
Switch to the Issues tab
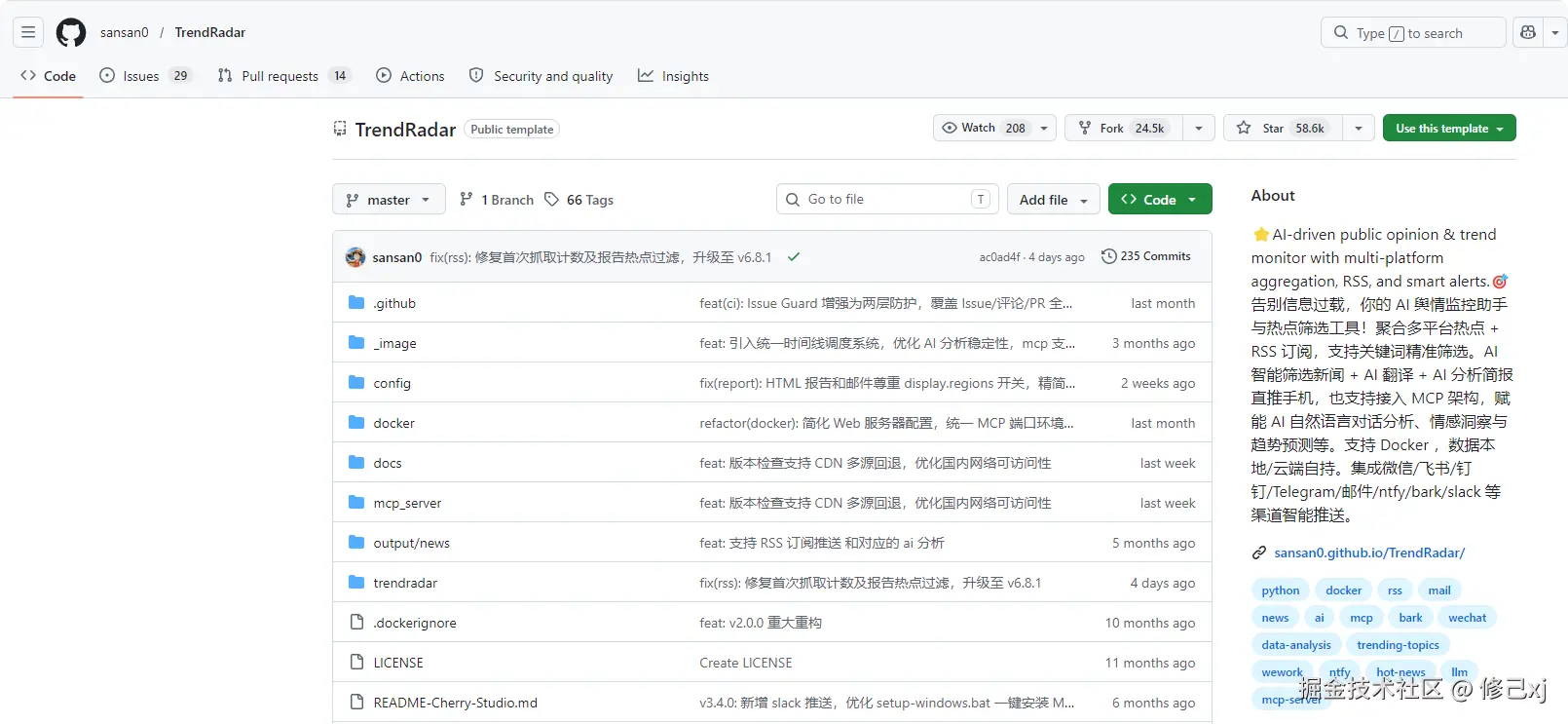click(x=145, y=76)
